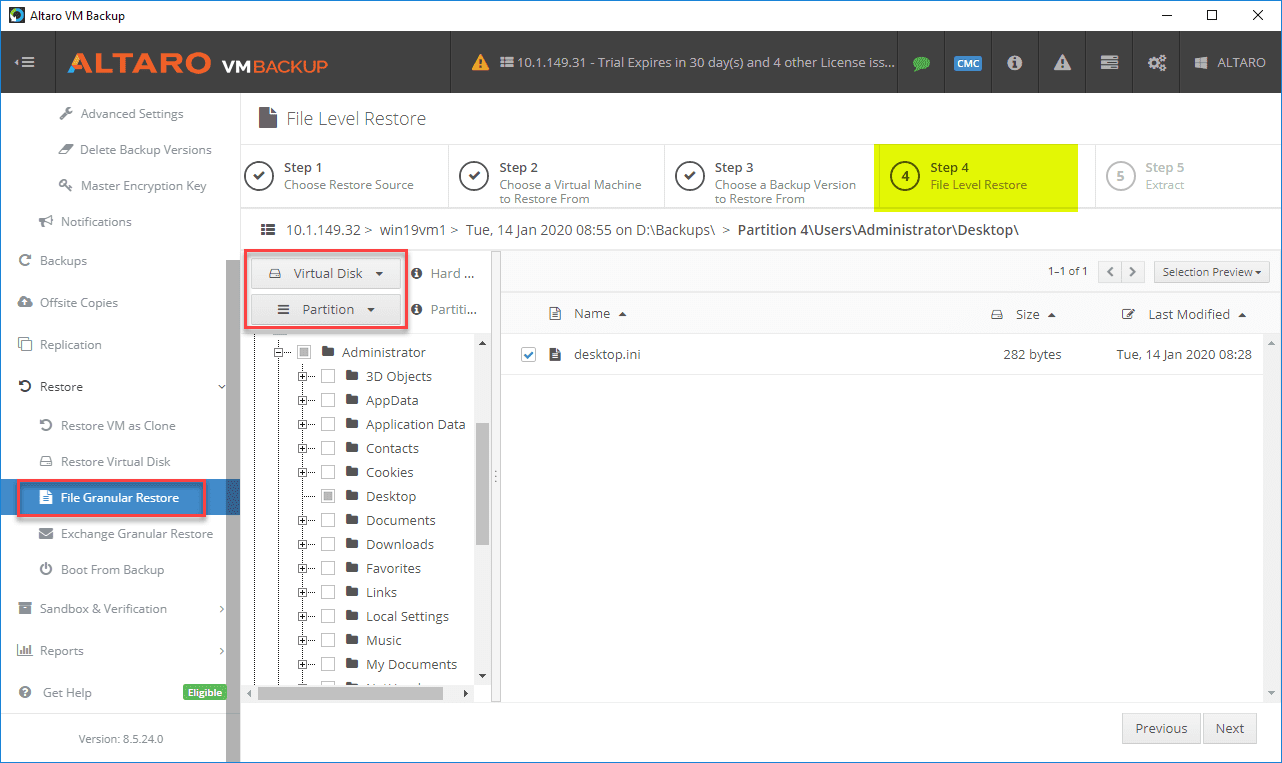1282x763 pixels.
Task: Open the CMC cloud management console icon
Action: (x=968, y=63)
